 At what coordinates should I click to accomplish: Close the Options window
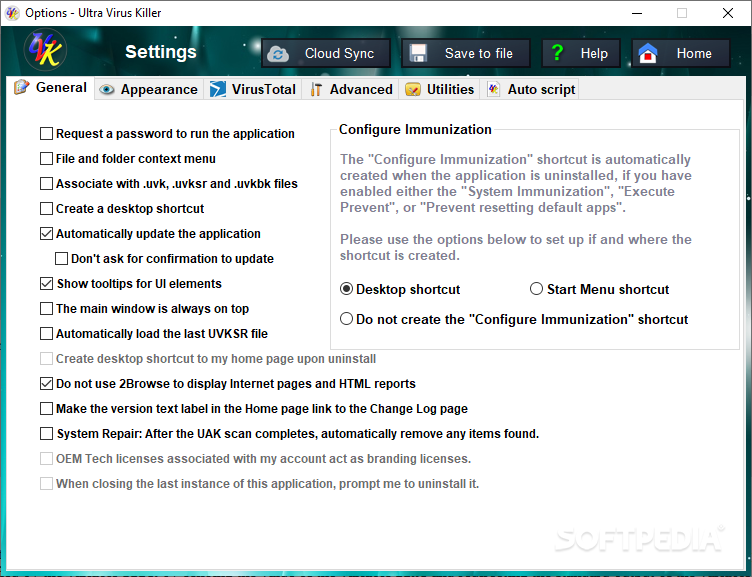pos(728,13)
